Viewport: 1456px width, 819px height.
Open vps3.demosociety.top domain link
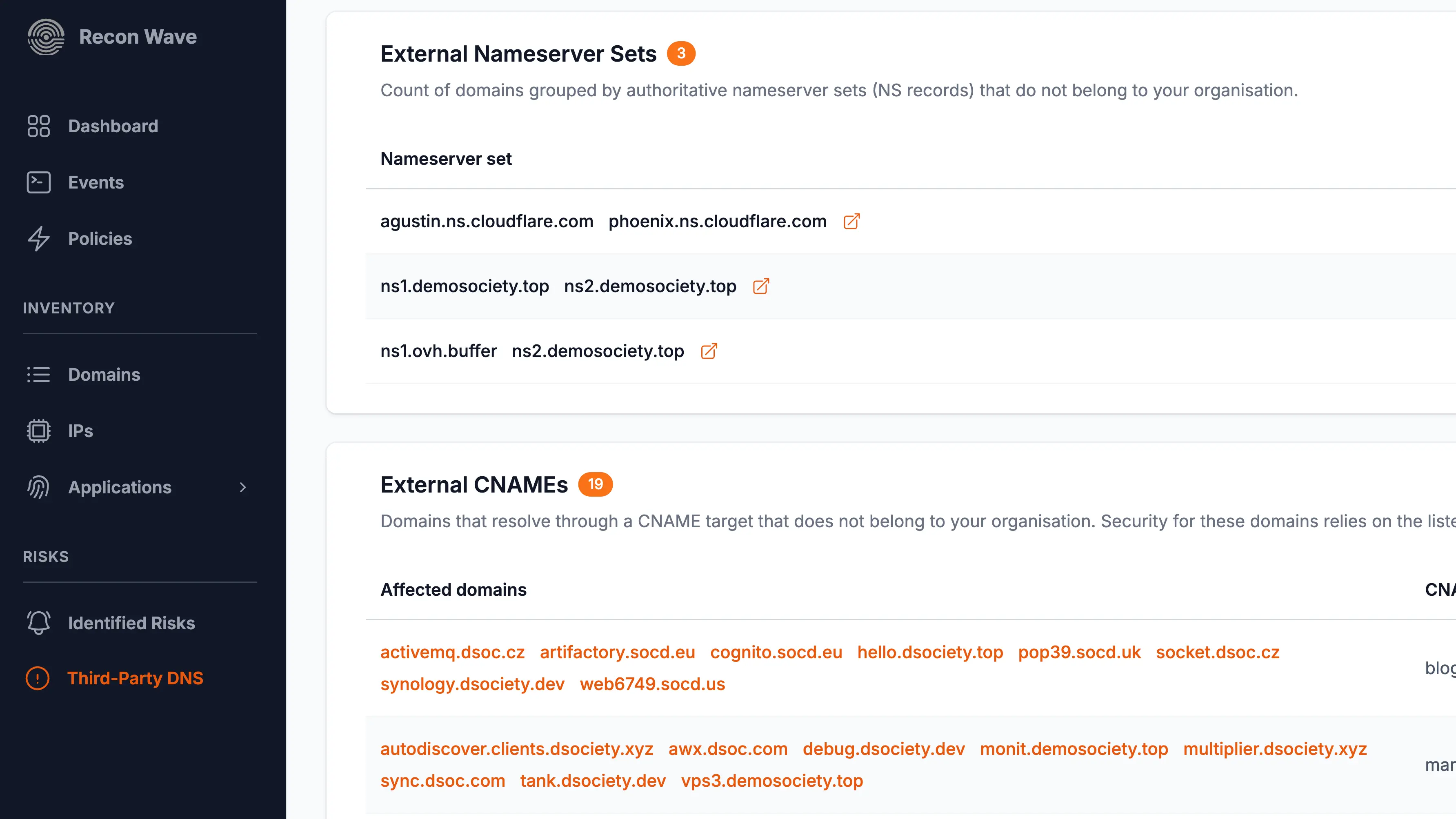771,781
